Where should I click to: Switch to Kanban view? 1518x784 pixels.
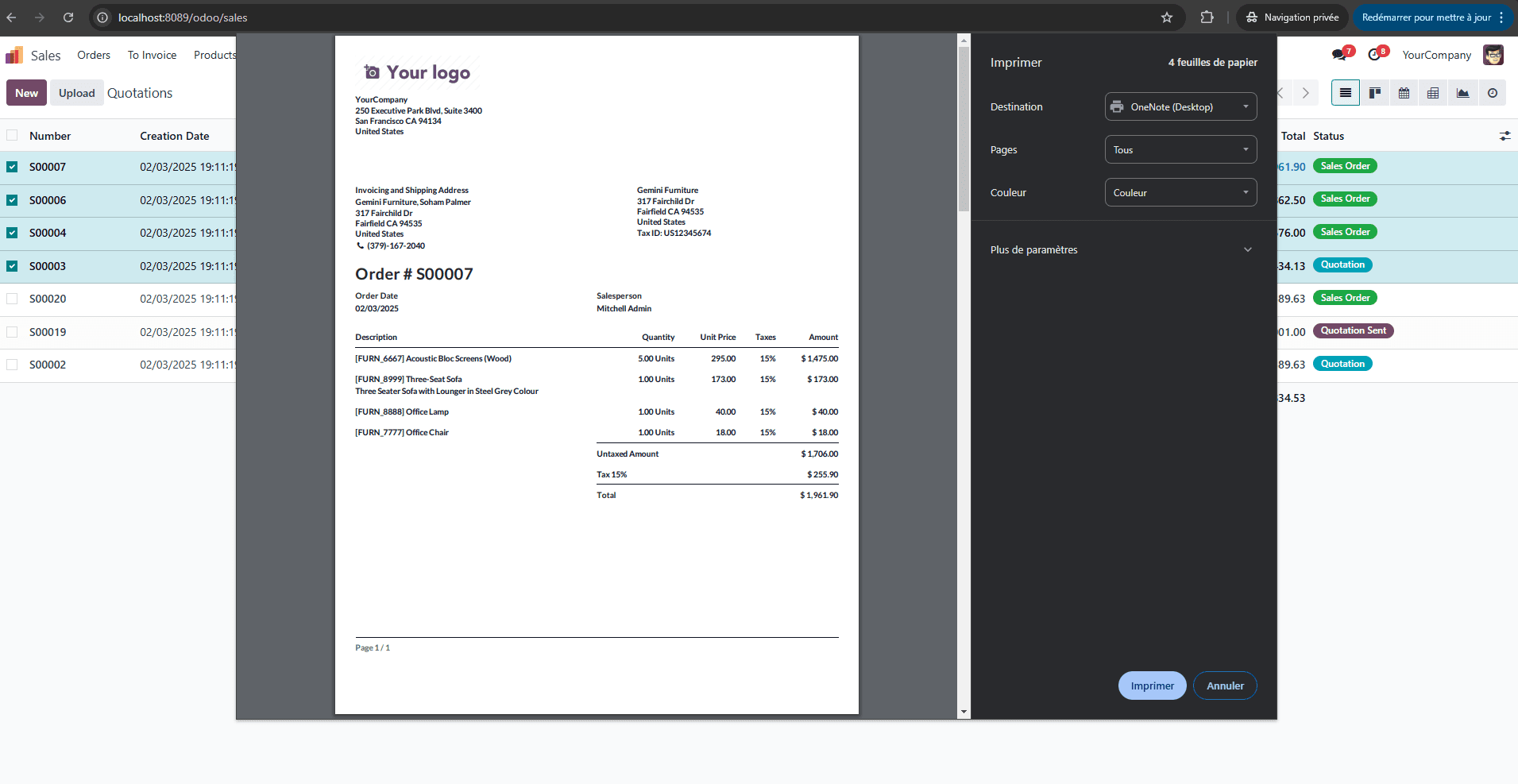coord(1374,93)
